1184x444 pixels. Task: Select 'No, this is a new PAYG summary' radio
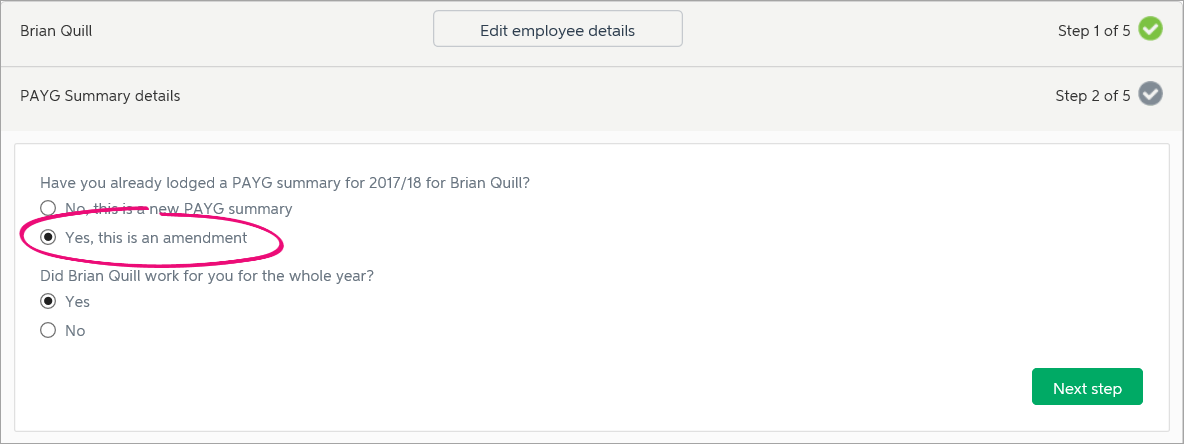tap(48, 208)
